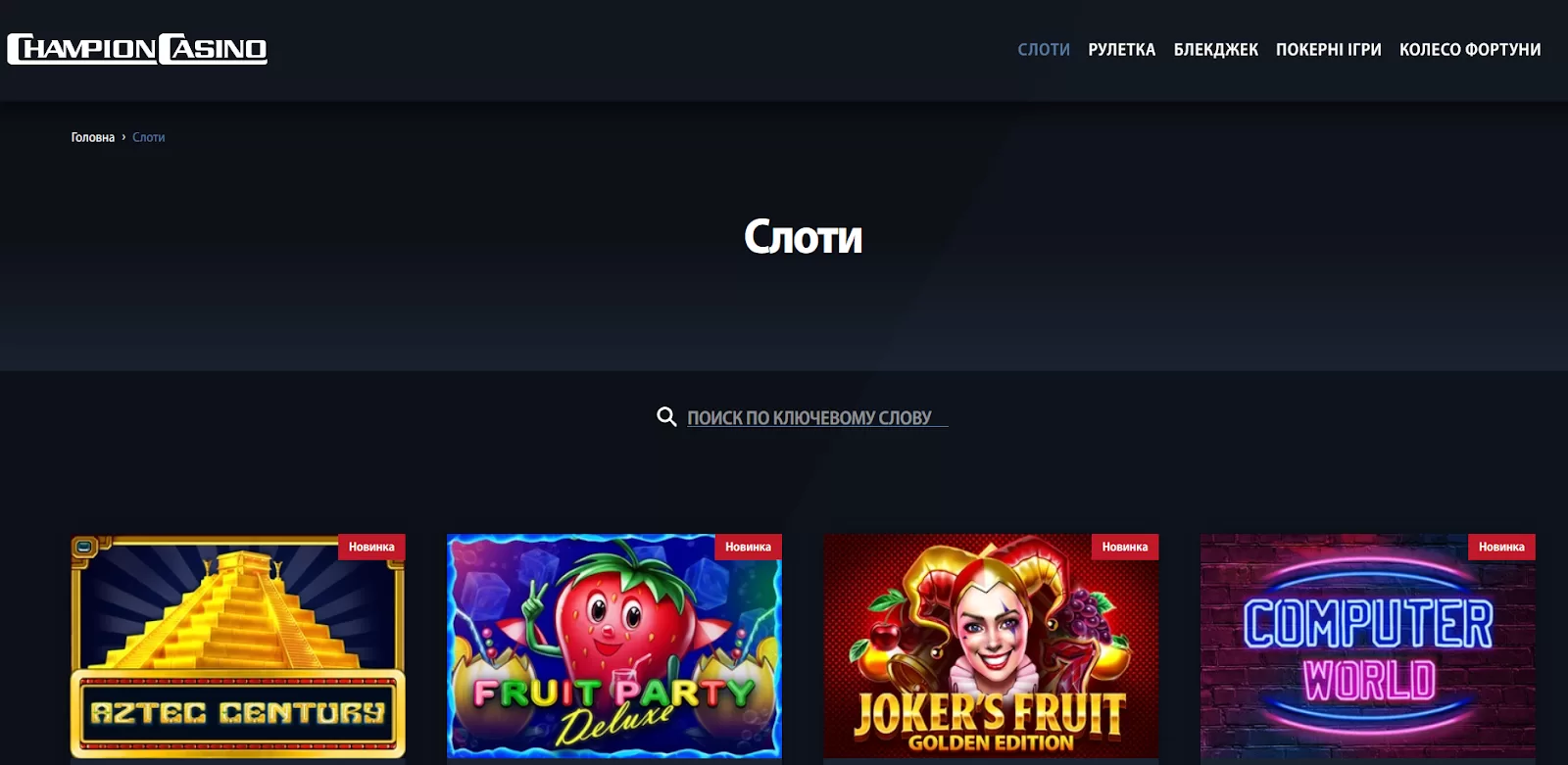Screen dimensions: 1568x765
Task: Select Покерні ігри in navigation
Action: point(1329,50)
